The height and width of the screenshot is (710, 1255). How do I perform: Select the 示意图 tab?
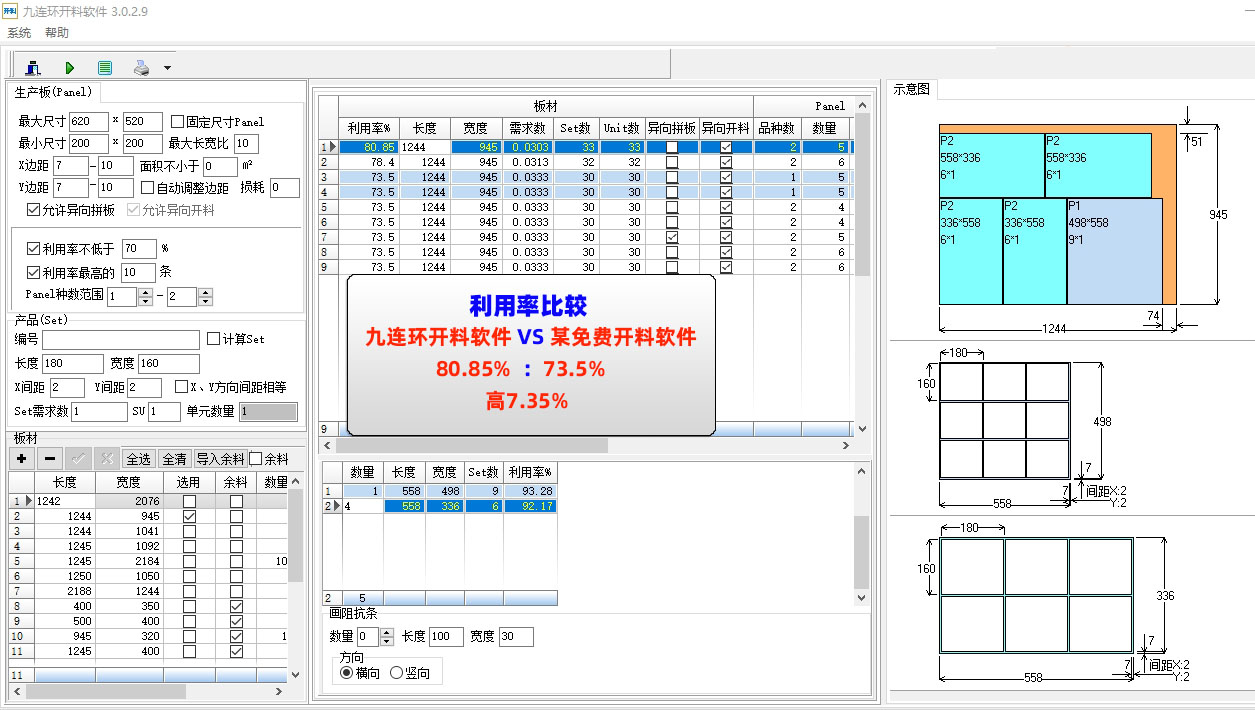coord(912,89)
